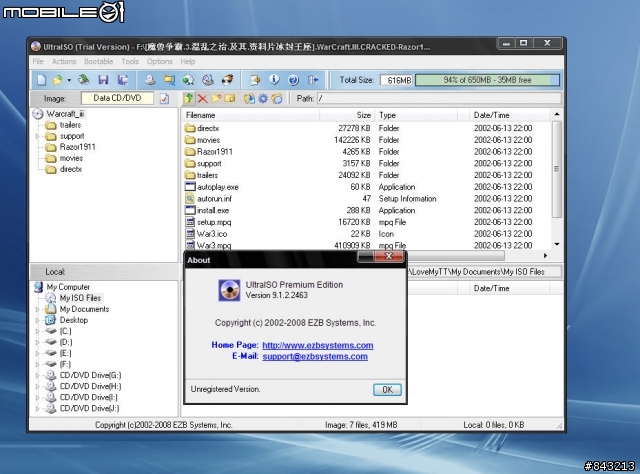This screenshot has height=474, width=640.
Task: Click the Path input field
Action: 439,98
